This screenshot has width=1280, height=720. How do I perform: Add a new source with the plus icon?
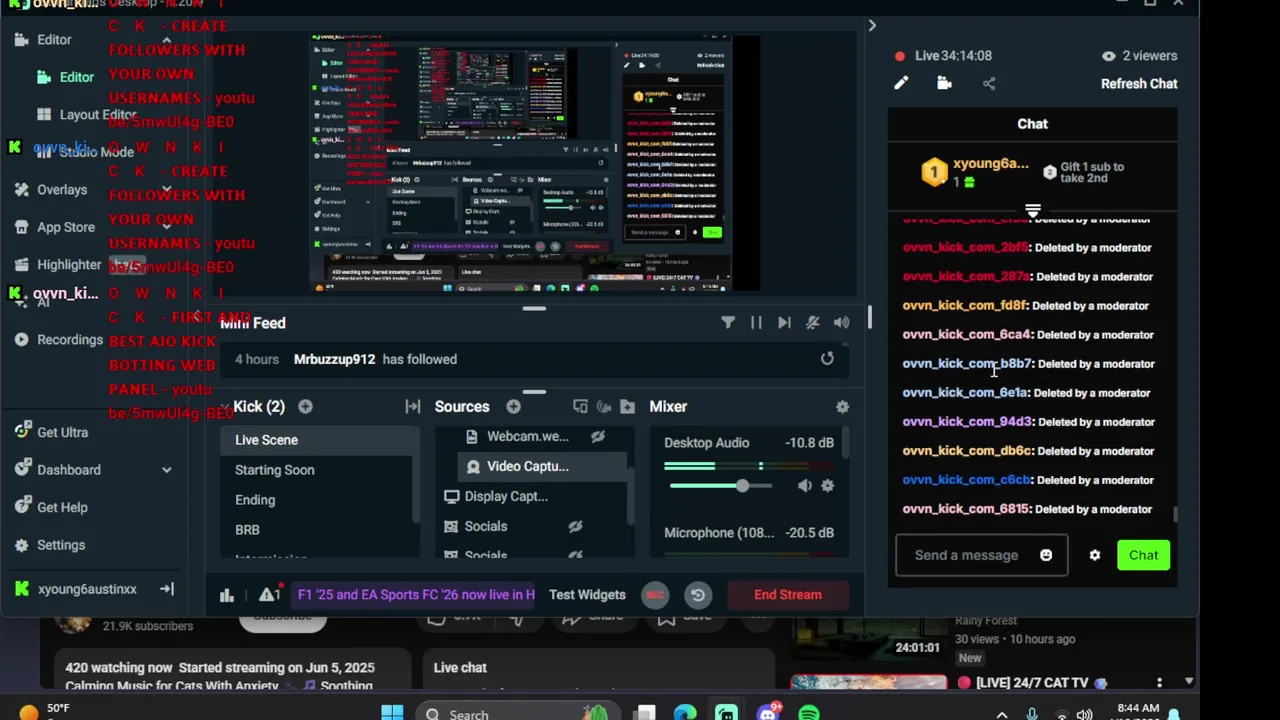pyautogui.click(x=513, y=407)
